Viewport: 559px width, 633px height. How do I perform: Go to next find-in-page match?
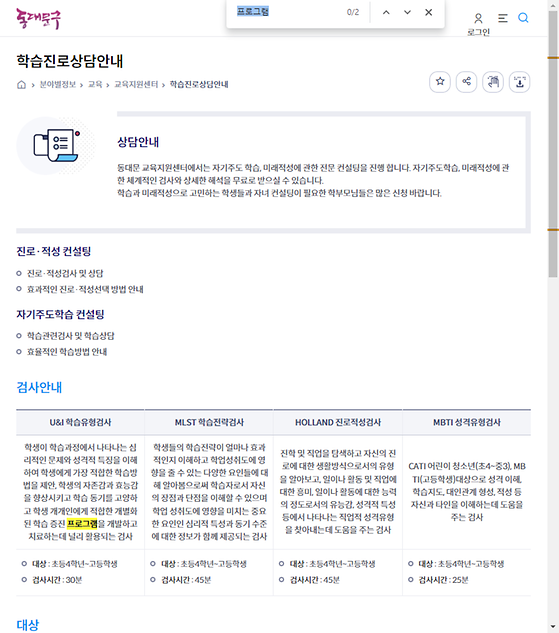point(407,12)
